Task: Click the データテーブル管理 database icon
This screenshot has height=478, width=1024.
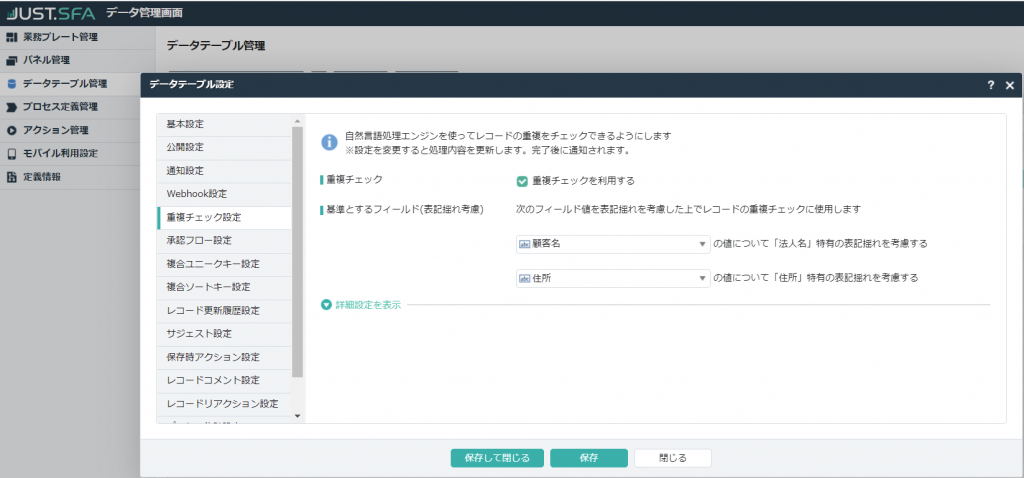Action: [11, 83]
